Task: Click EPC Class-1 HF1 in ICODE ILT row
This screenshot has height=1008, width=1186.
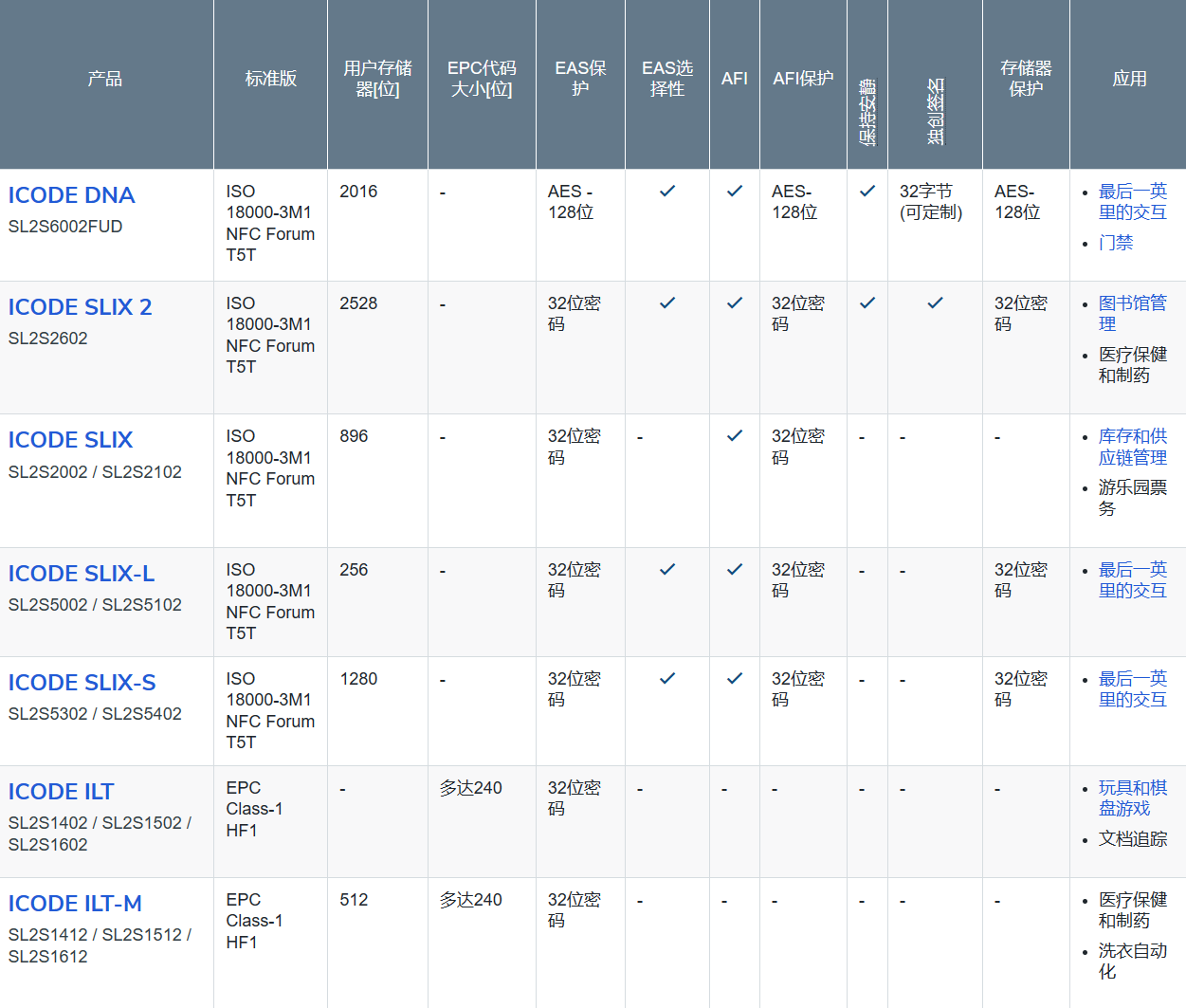Action: 254,809
